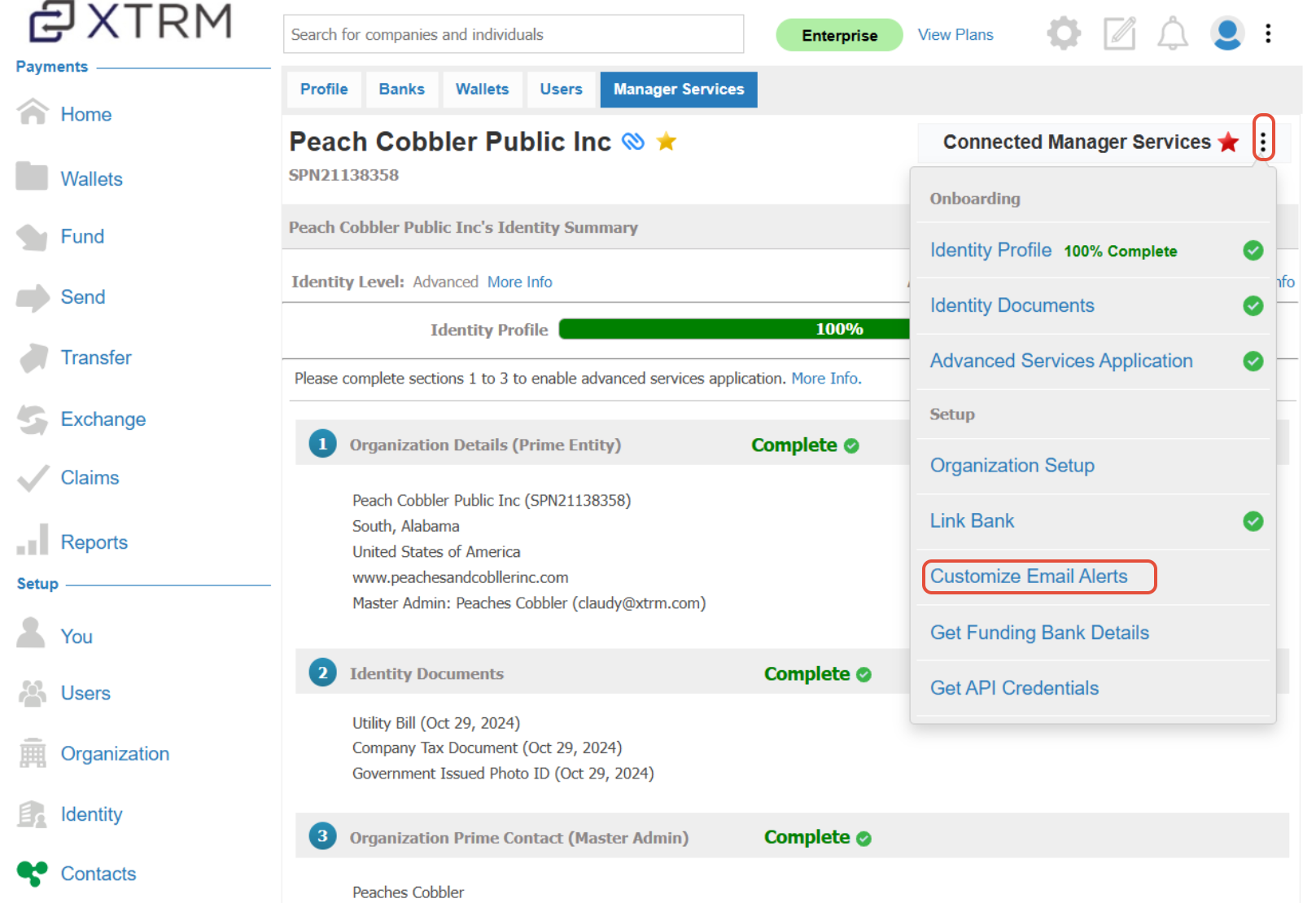Screen dimensions: 1316x903
Task: Click the edit note pencil icon
Action: (1120, 33)
